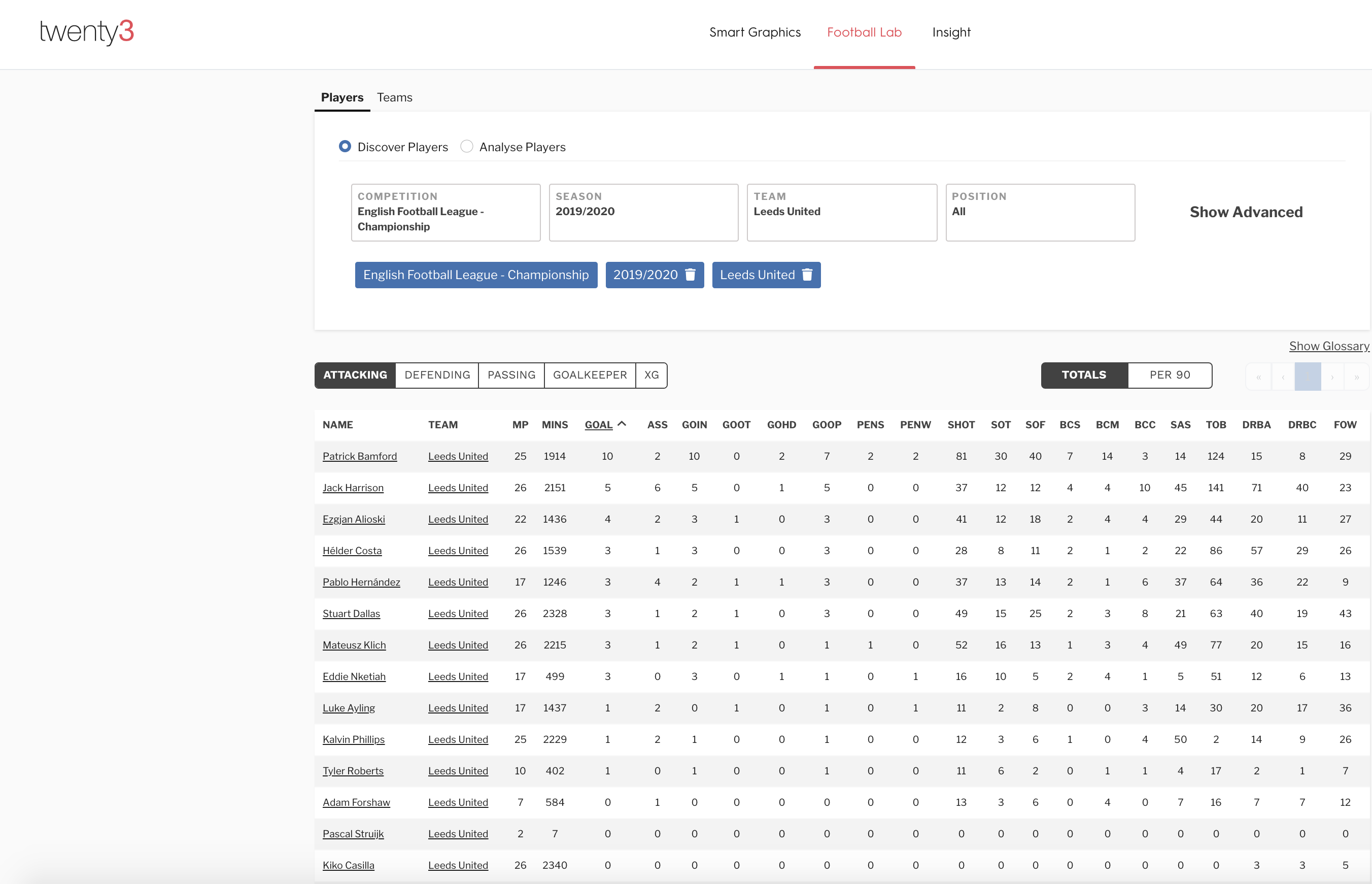Remove the 2019/2020 season filter with trash icon
This screenshot has height=884, width=1372.
[x=690, y=275]
